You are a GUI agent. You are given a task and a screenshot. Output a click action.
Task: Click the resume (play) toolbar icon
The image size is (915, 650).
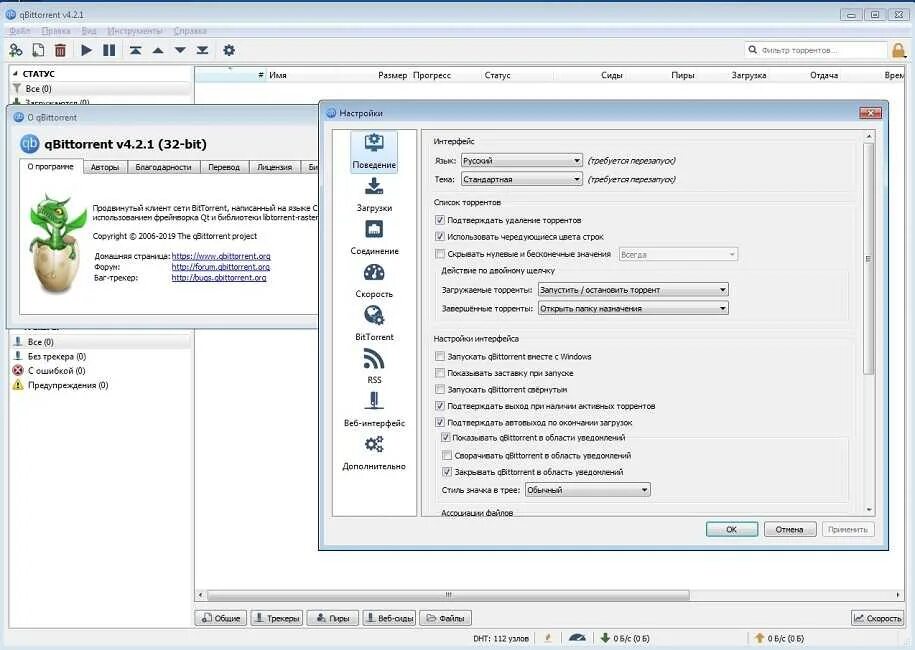point(86,50)
